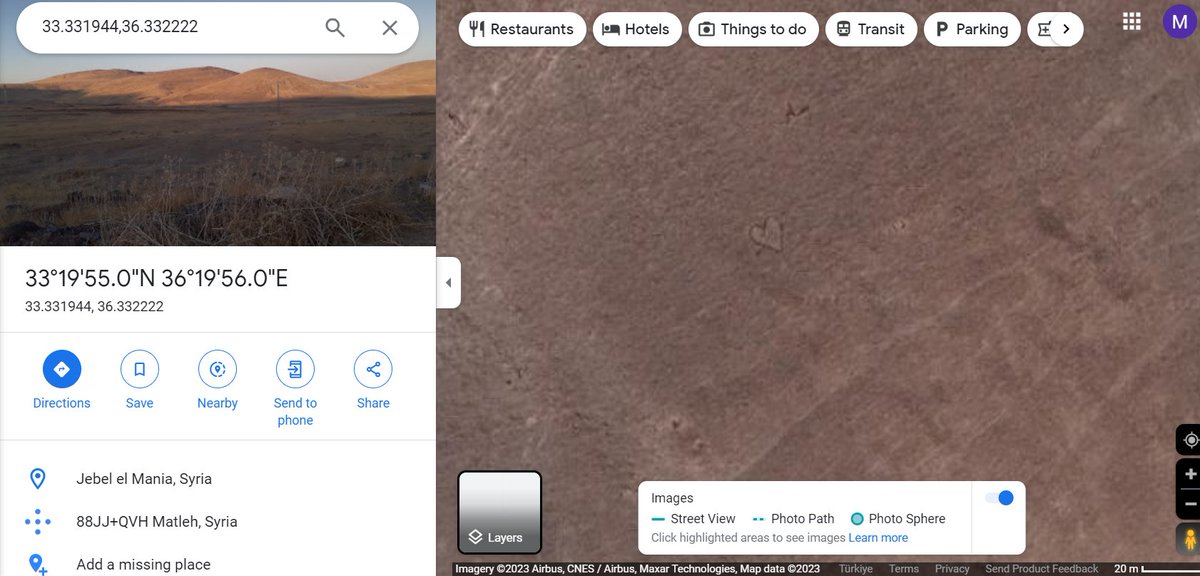Click the Street View legend entry
The height and width of the screenshot is (576, 1200).
(693, 519)
